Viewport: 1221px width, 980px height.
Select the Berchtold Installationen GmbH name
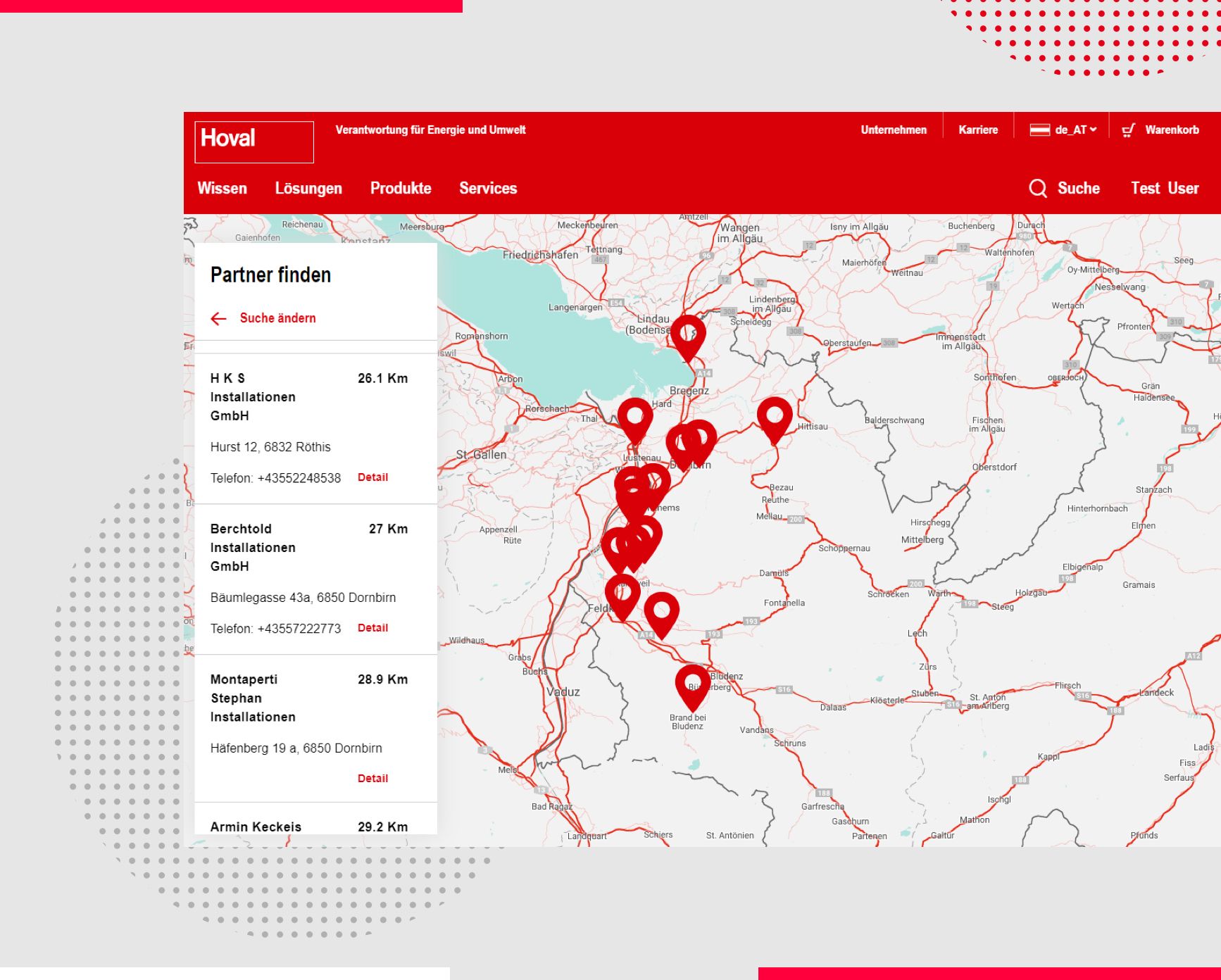(253, 548)
